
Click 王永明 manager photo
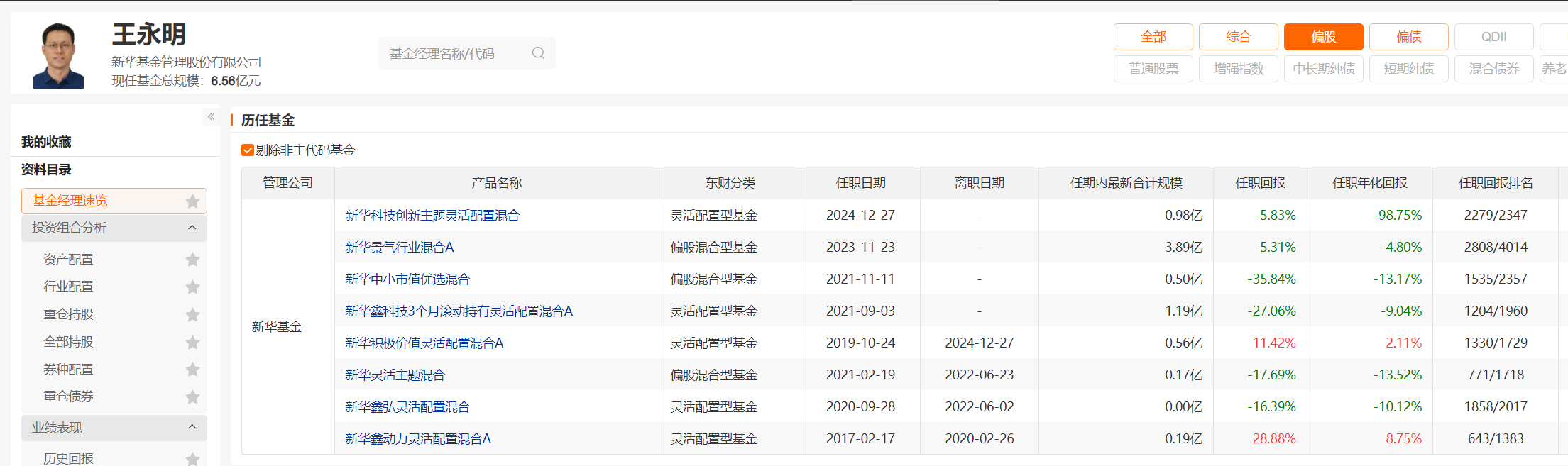point(58,55)
